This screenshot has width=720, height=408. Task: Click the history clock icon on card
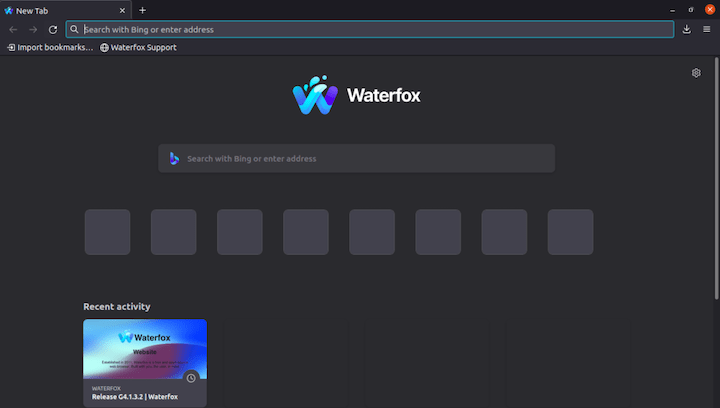191,378
